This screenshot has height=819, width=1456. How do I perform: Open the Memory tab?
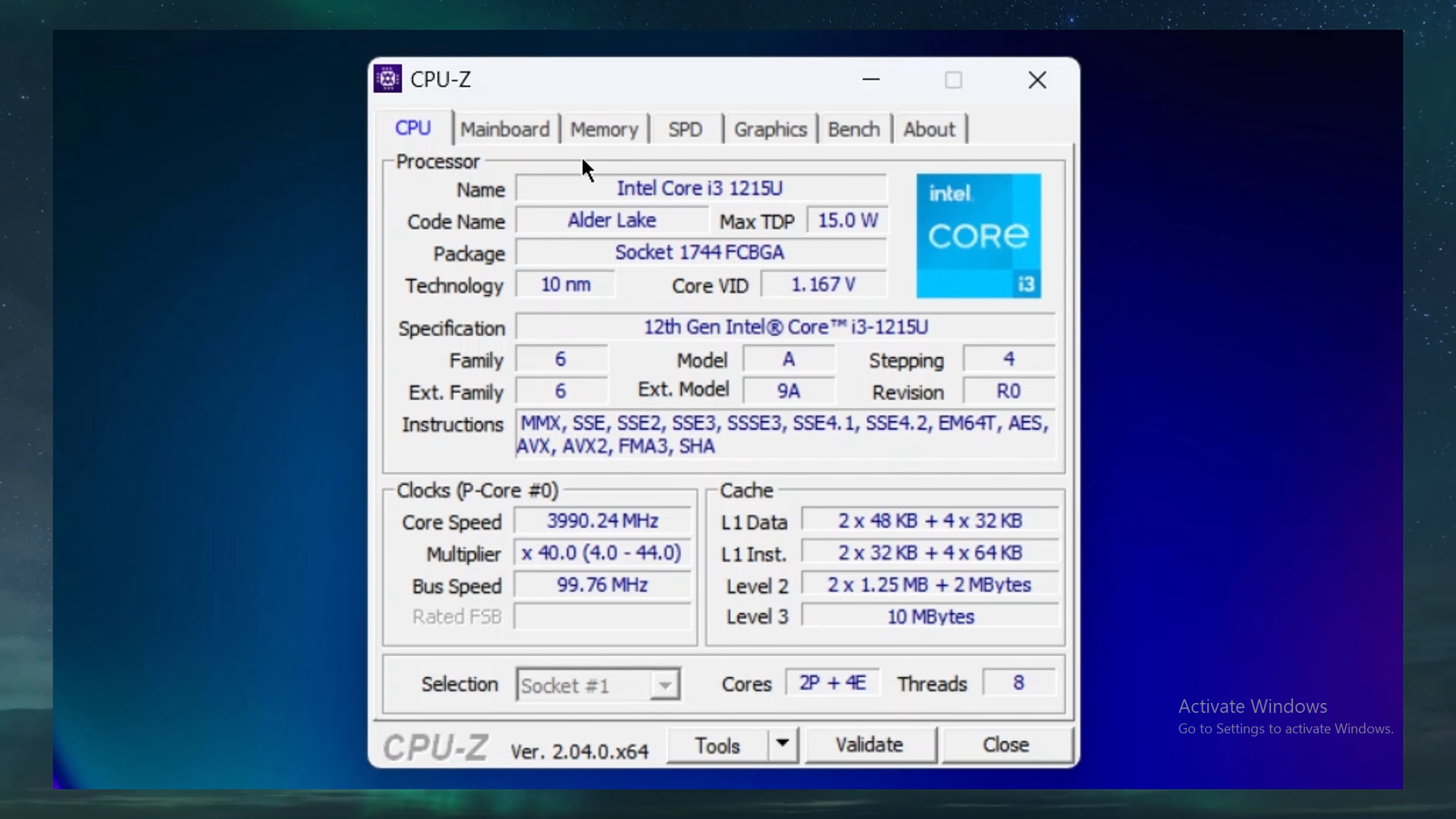(604, 130)
